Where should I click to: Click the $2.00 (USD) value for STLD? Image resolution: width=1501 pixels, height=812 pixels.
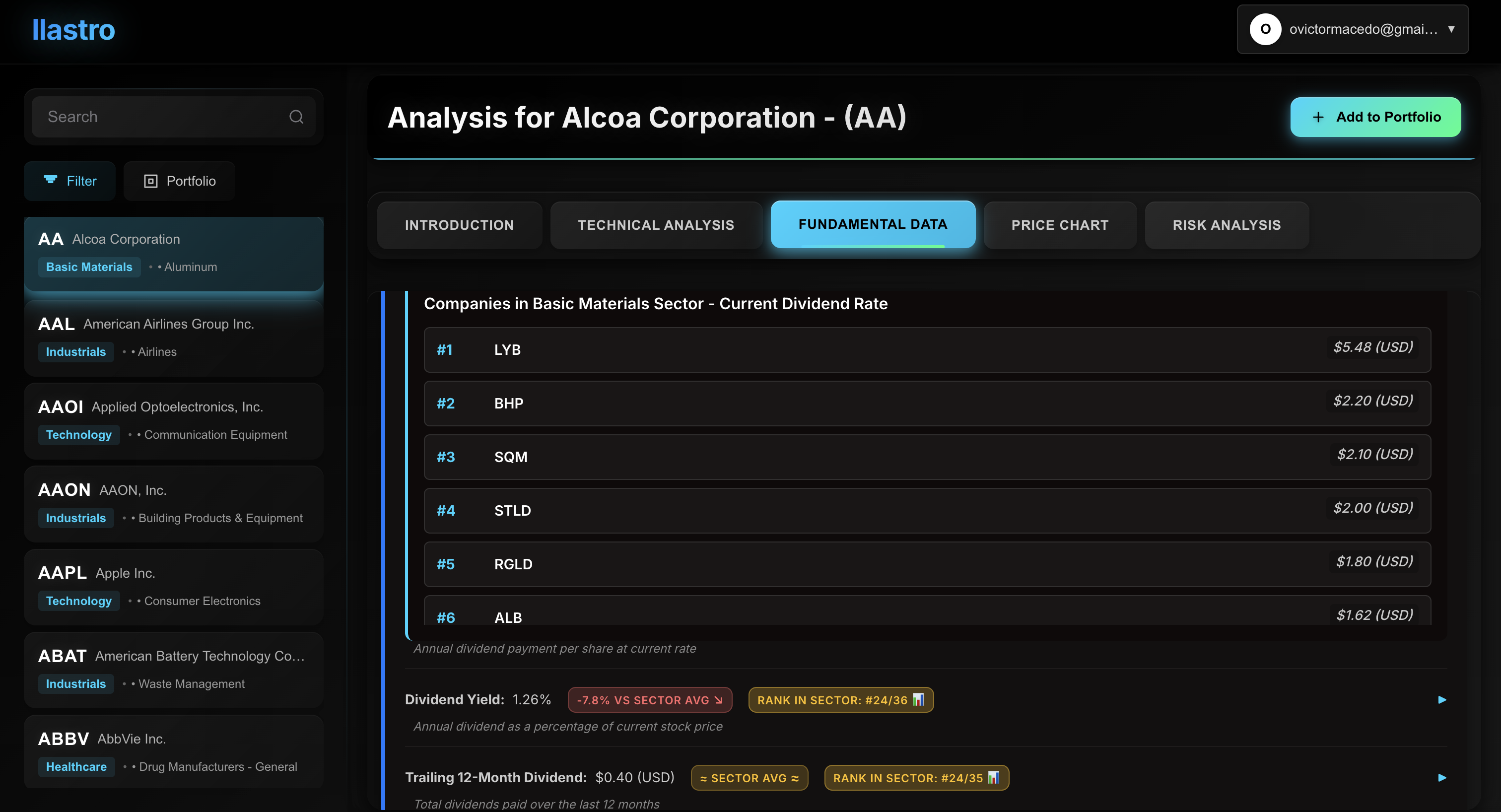(1373, 508)
